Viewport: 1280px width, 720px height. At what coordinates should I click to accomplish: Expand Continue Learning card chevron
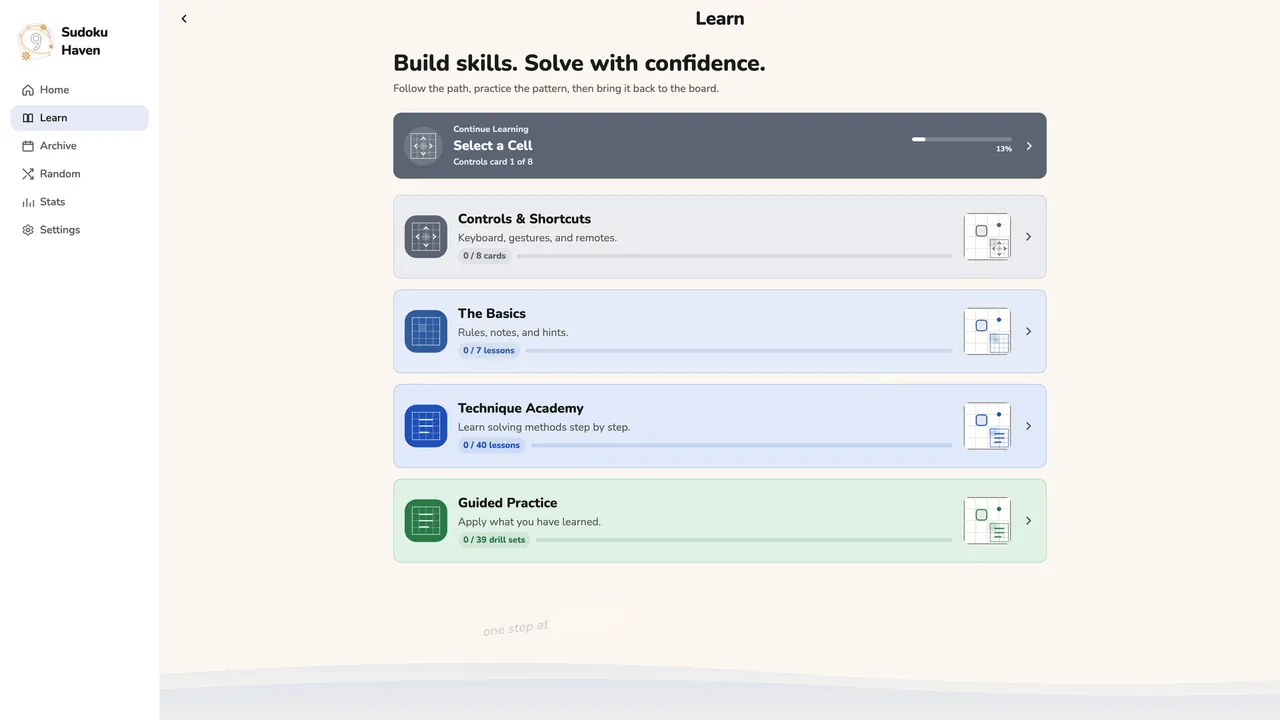tap(1029, 146)
